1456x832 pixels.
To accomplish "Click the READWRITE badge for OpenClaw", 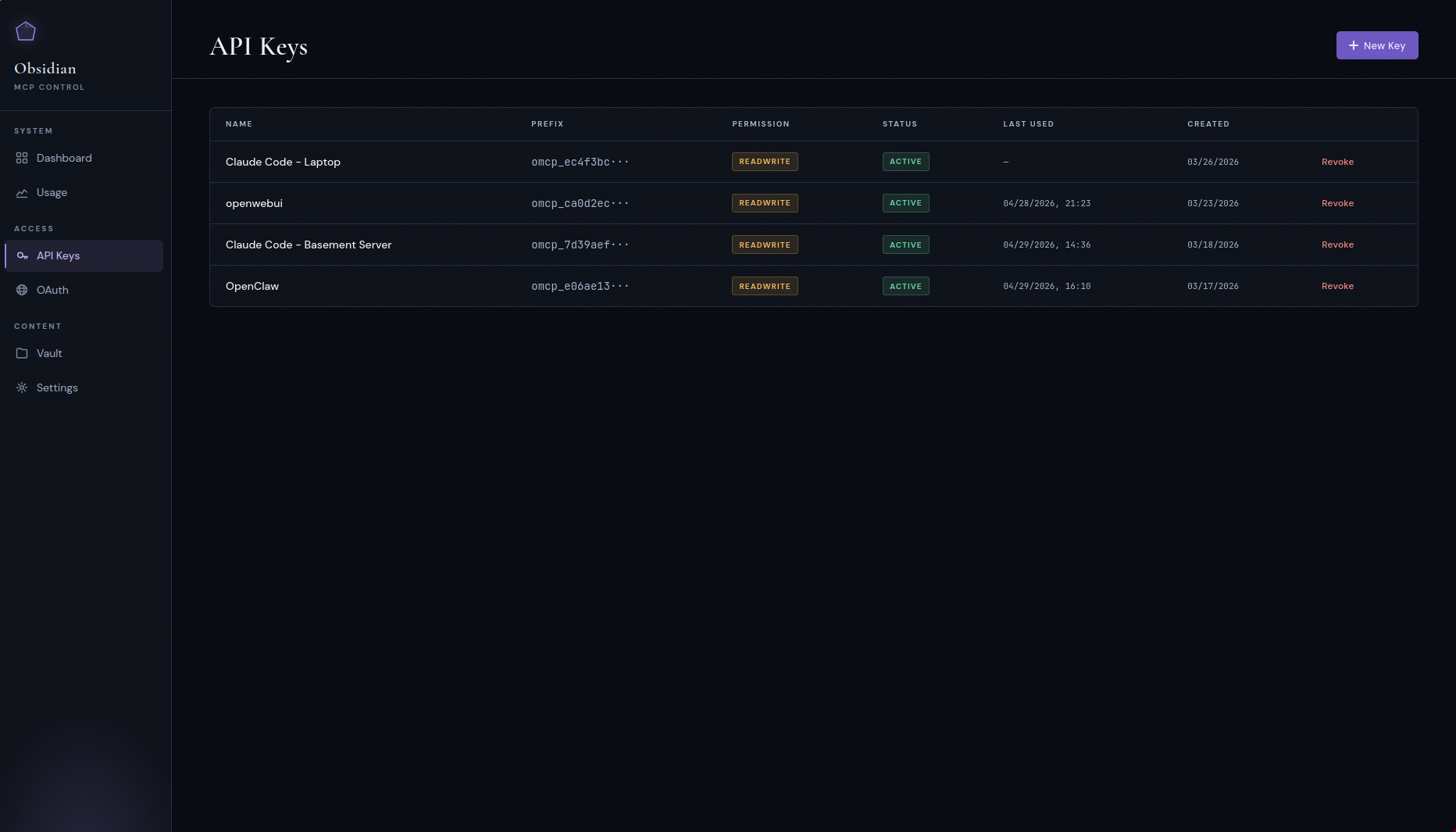I will (x=765, y=286).
